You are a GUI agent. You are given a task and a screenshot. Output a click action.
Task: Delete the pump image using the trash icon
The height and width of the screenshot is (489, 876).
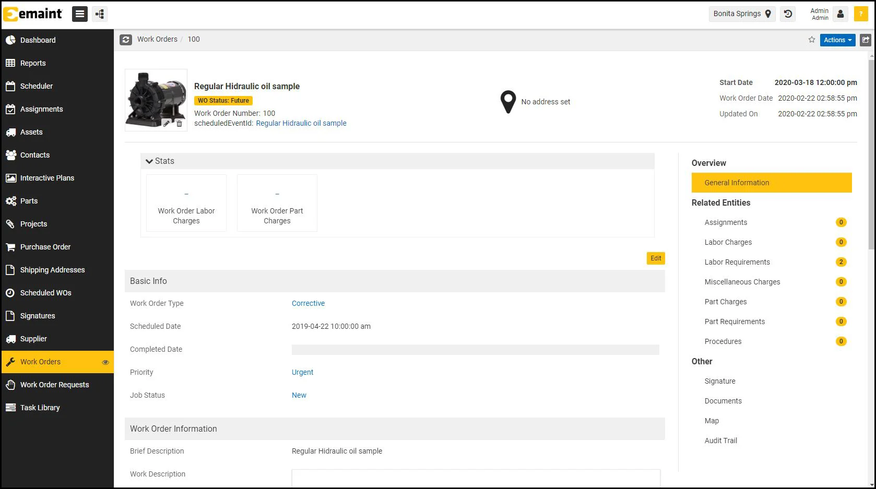(180, 124)
